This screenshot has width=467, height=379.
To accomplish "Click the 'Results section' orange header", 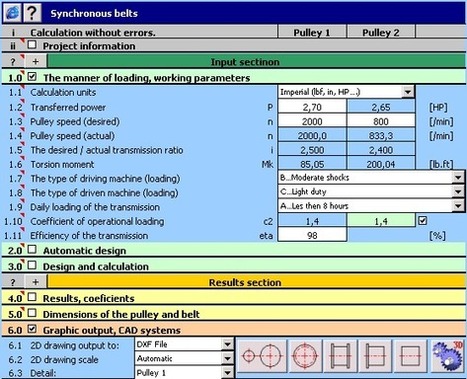I will [x=256, y=282].
